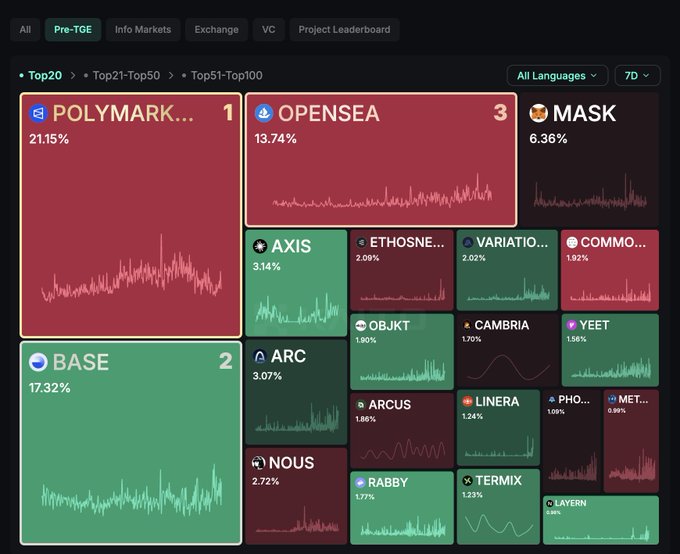Click the rank 2 badge on BASE
This screenshot has height=554, width=680.
point(226,361)
